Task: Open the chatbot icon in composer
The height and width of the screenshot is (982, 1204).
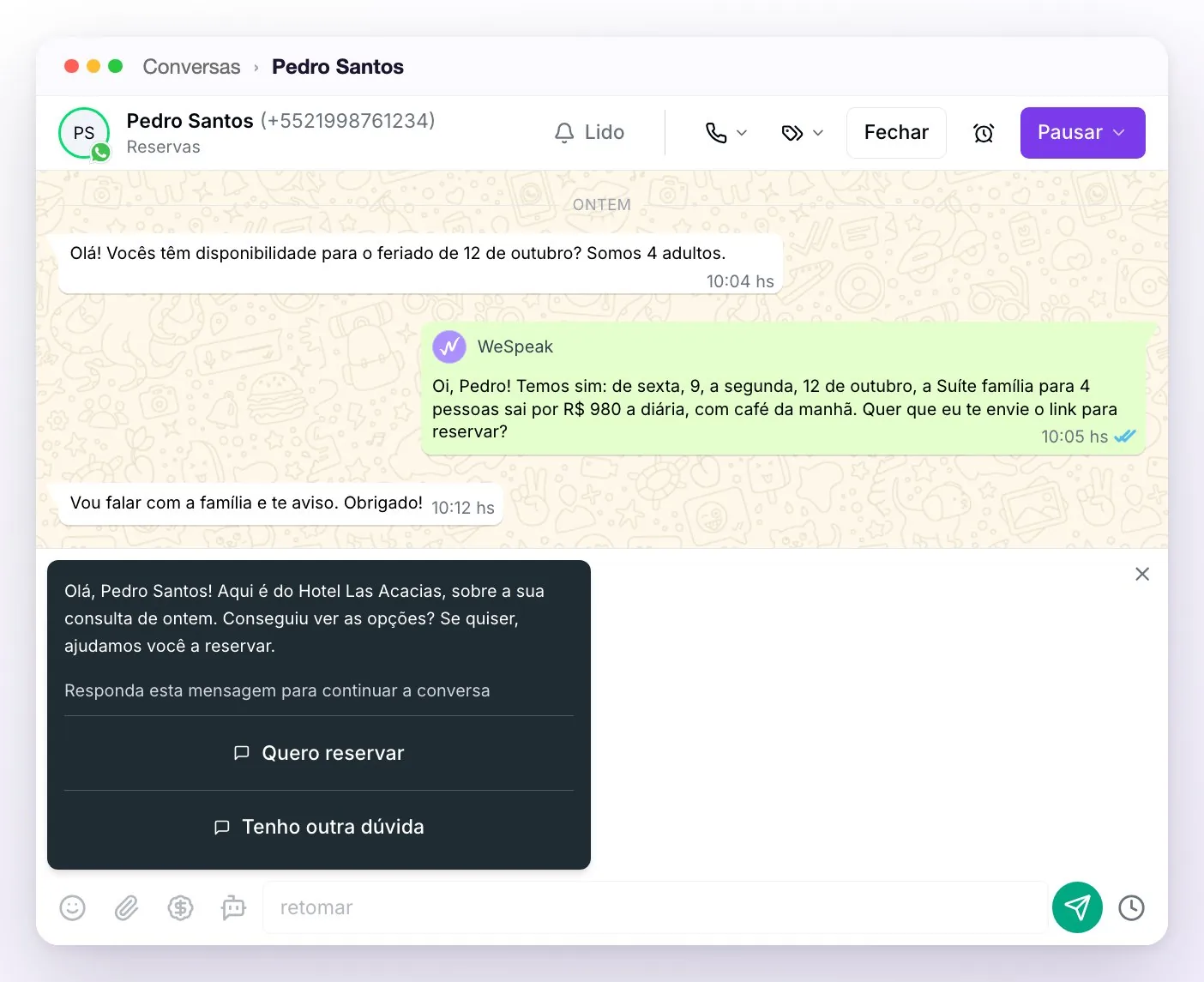Action: point(233,907)
